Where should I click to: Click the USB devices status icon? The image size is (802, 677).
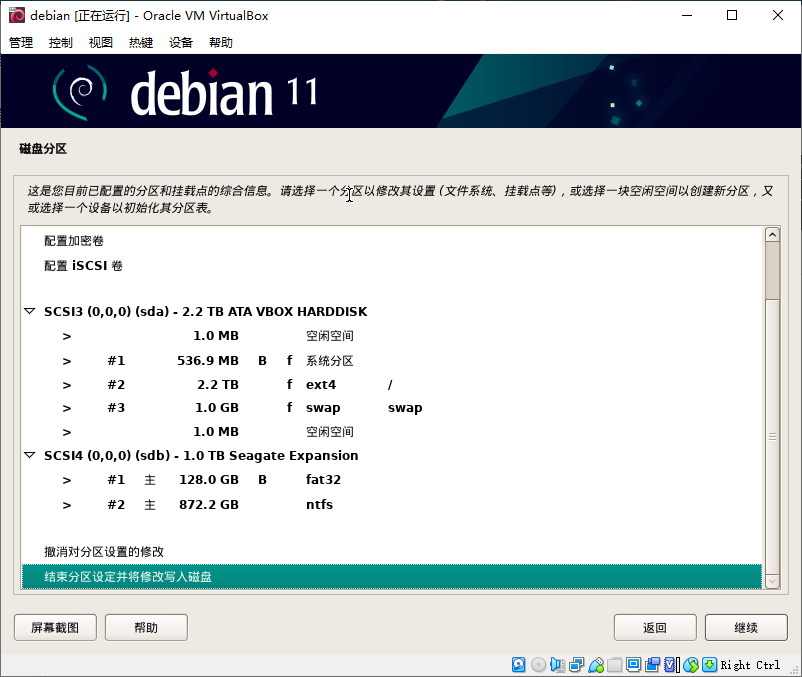click(596, 664)
